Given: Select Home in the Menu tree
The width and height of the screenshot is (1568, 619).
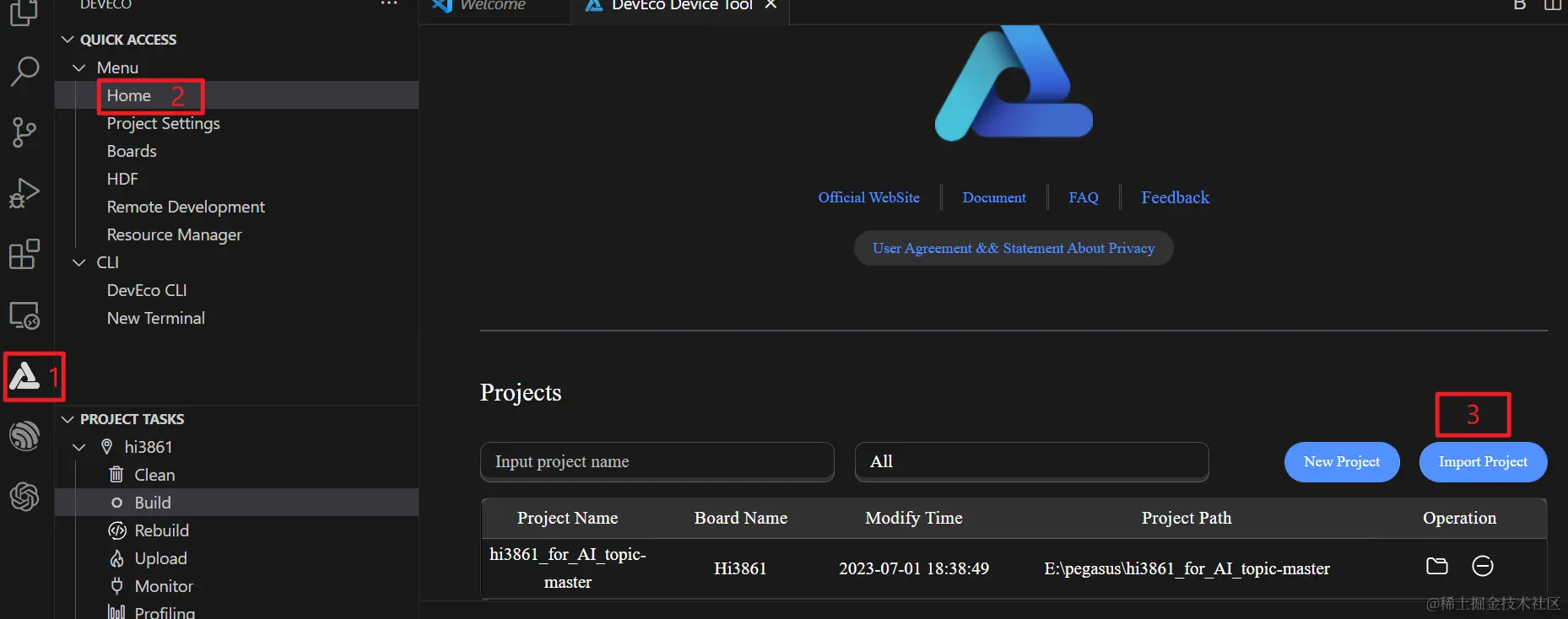Looking at the screenshot, I should [128, 95].
